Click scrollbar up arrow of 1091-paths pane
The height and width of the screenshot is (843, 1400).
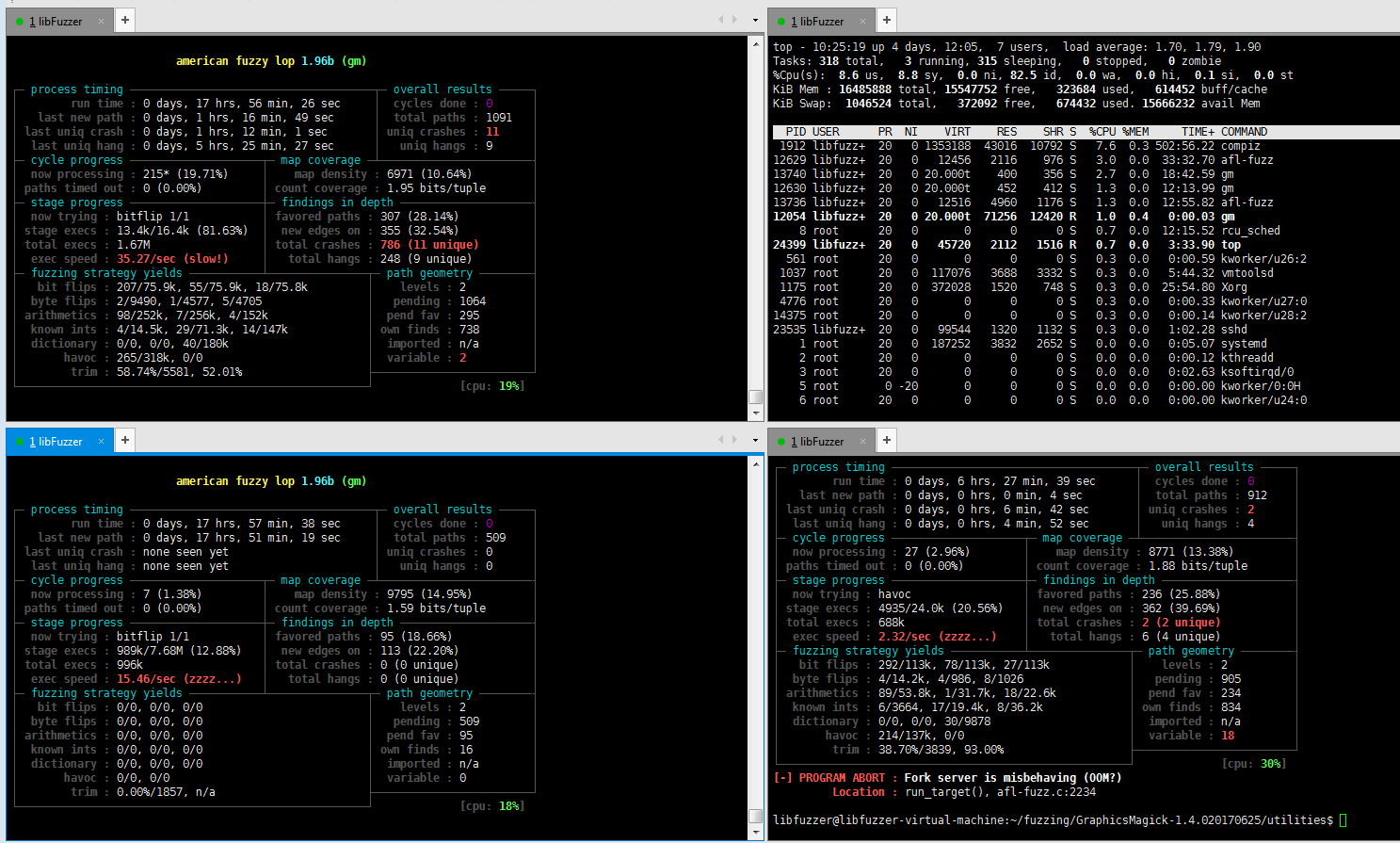point(756,43)
